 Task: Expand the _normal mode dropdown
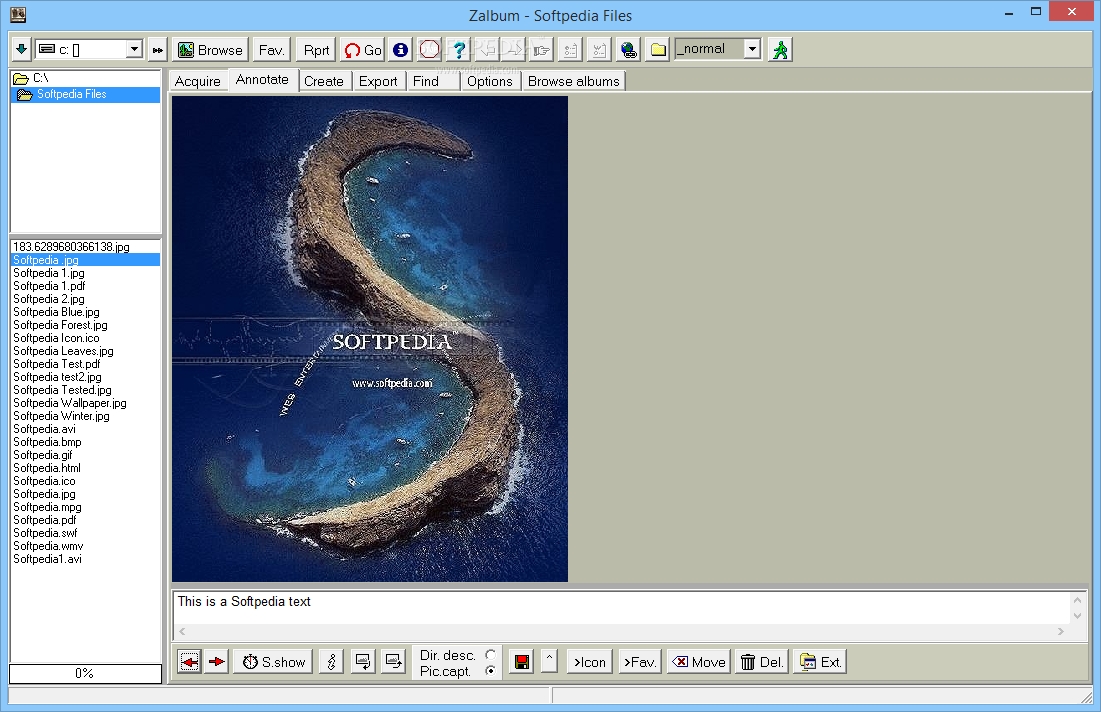click(752, 48)
